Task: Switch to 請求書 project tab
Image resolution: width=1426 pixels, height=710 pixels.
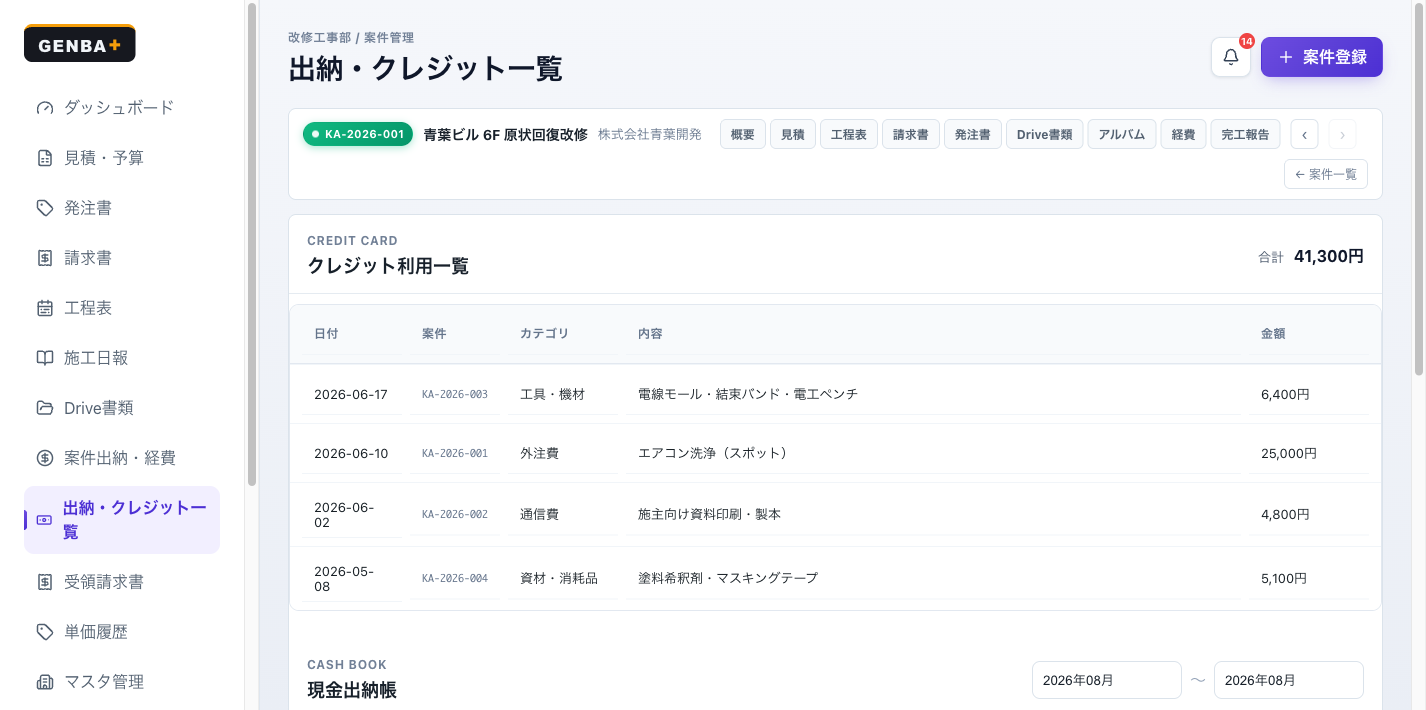Action: click(911, 134)
